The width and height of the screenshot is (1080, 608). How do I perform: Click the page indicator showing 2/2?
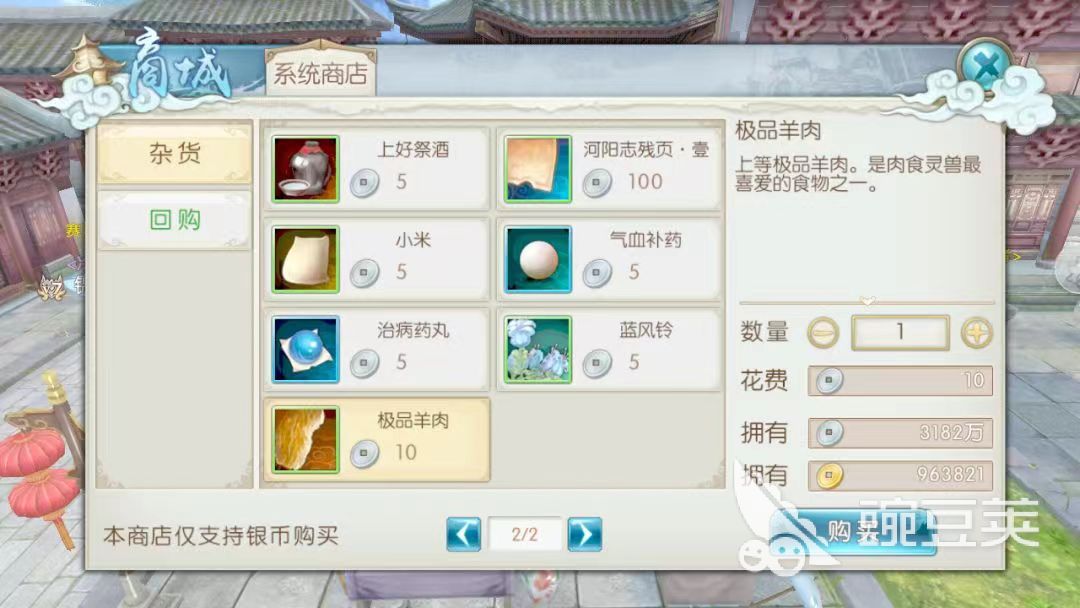pos(524,534)
